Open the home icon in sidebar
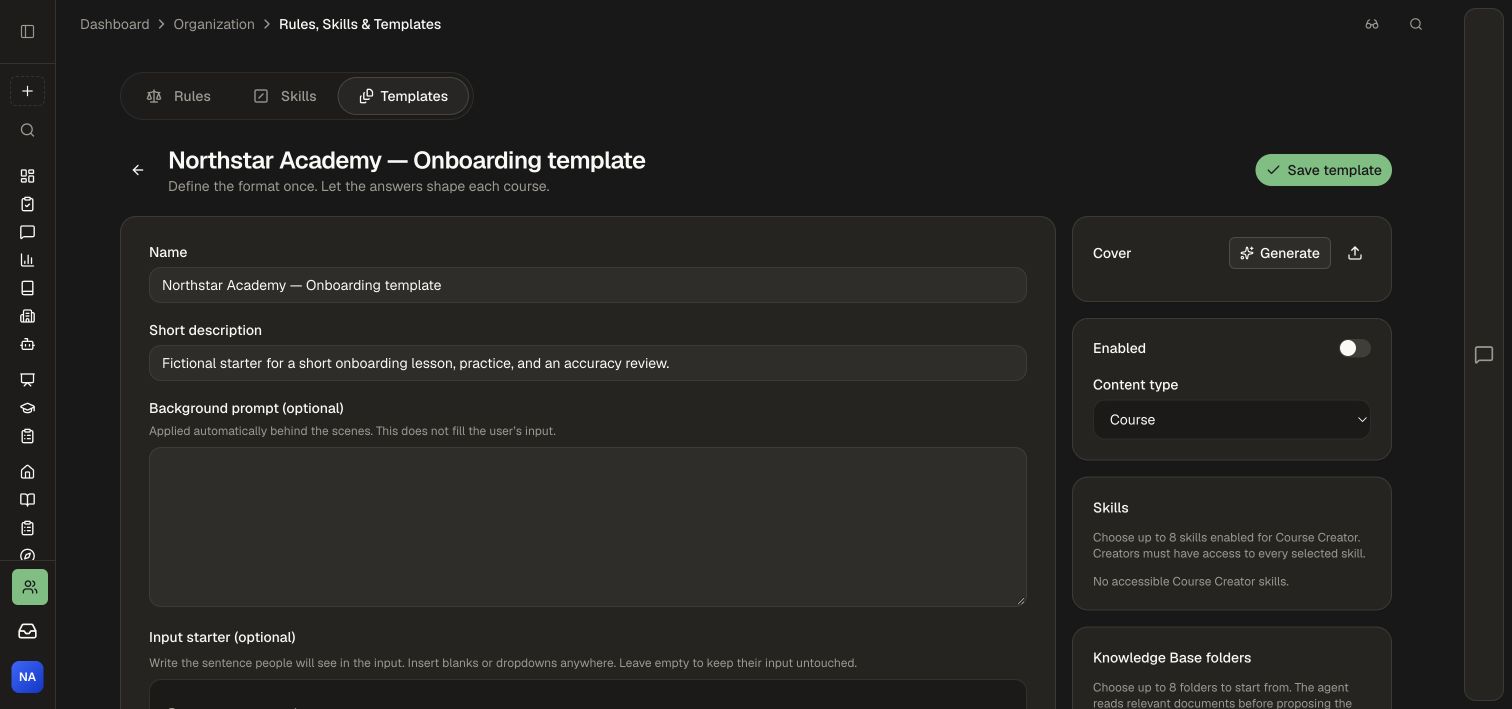Viewport: 1512px width, 709px height. pos(27,472)
